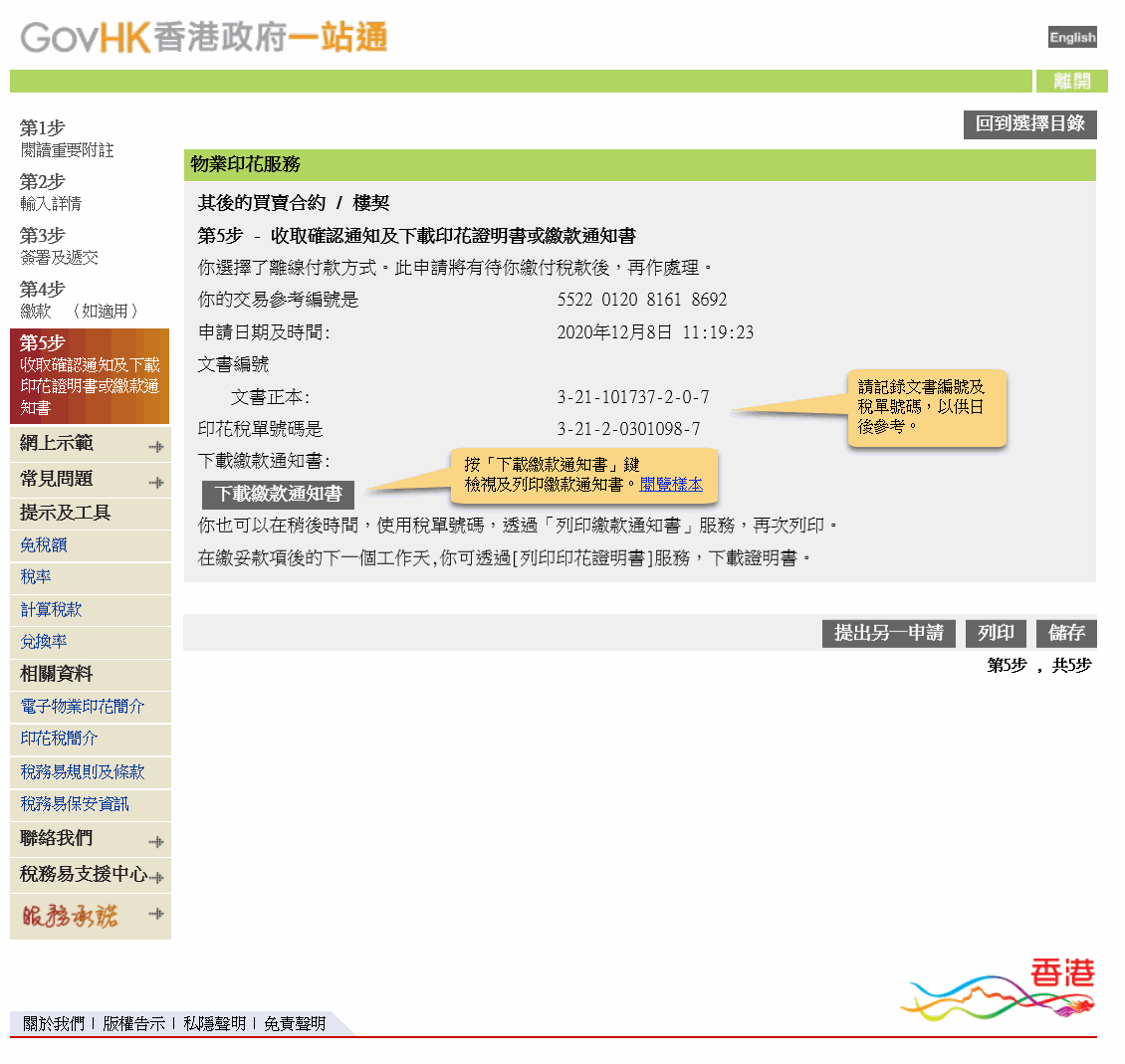Click the 列印 print button

[996, 633]
